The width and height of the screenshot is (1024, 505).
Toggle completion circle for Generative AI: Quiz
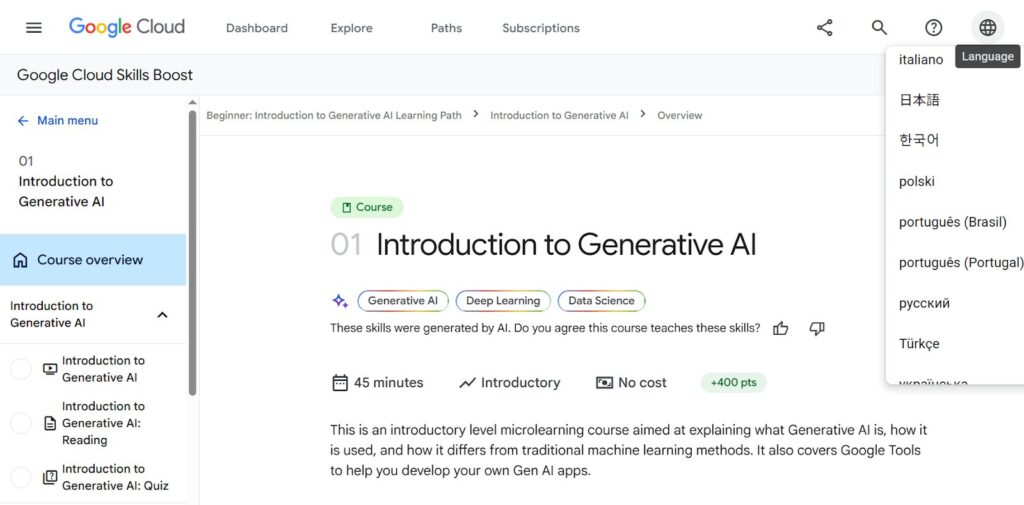coord(21,478)
